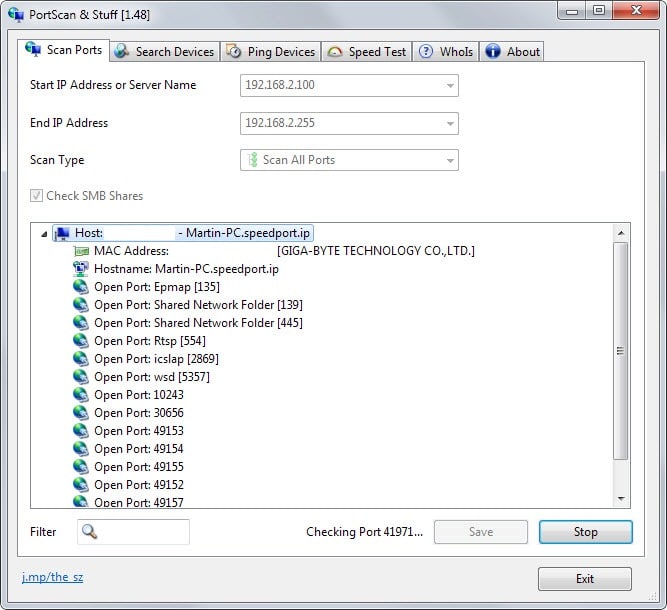The image size is (667, 610).
Task: Click the Host computer icon in tree
Action: (x=62, y=233)
